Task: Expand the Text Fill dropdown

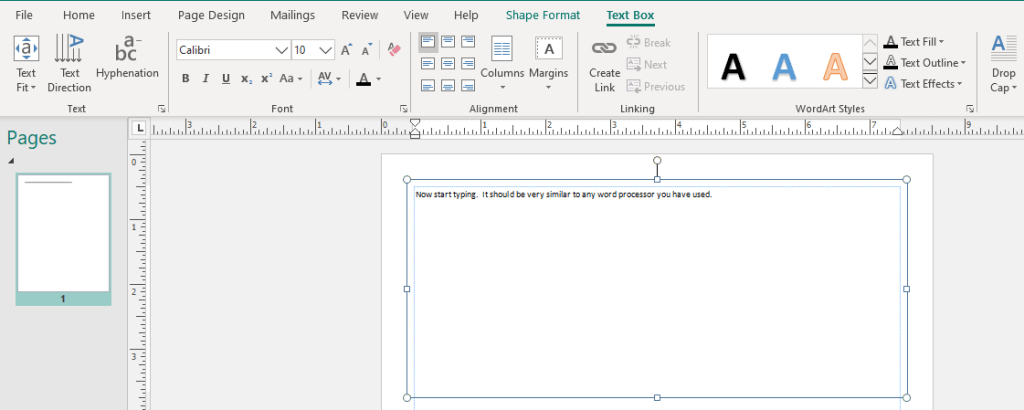Action: (x=941, y=42)
